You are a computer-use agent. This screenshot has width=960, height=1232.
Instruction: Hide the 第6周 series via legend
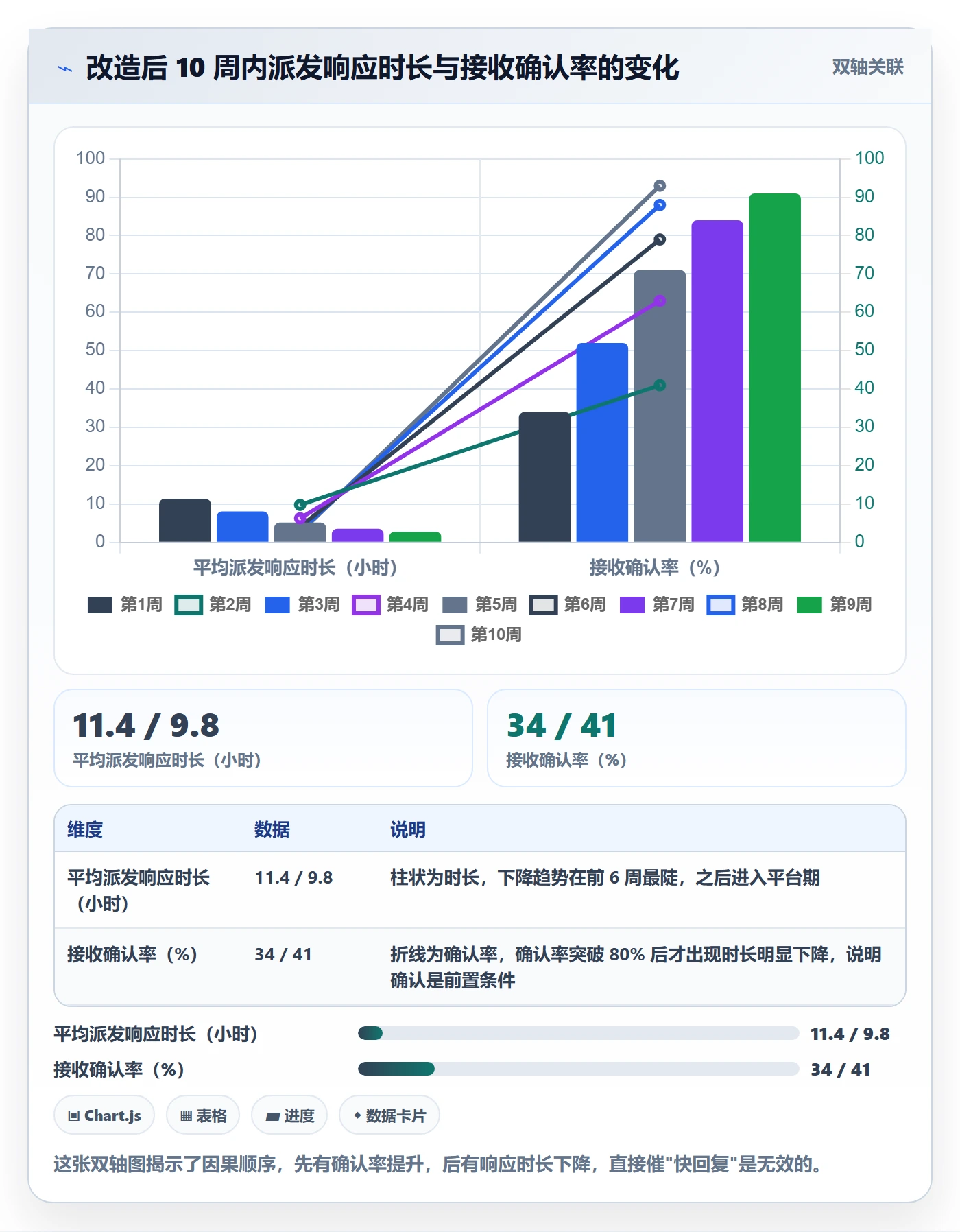point(568,604)
